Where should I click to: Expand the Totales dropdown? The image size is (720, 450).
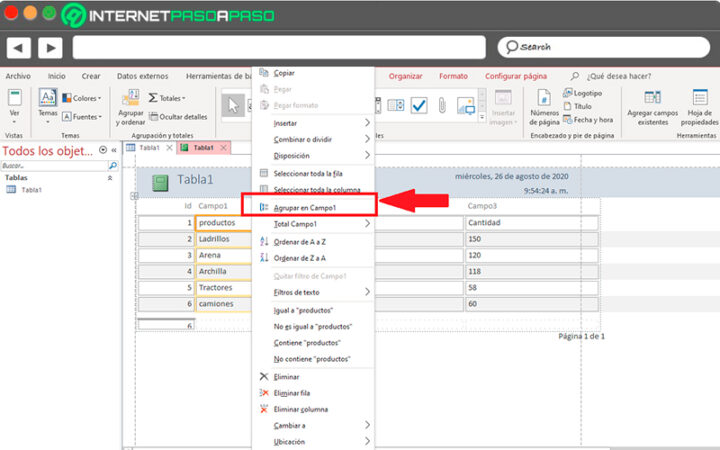pyautogui.click(x=167, y=98)
